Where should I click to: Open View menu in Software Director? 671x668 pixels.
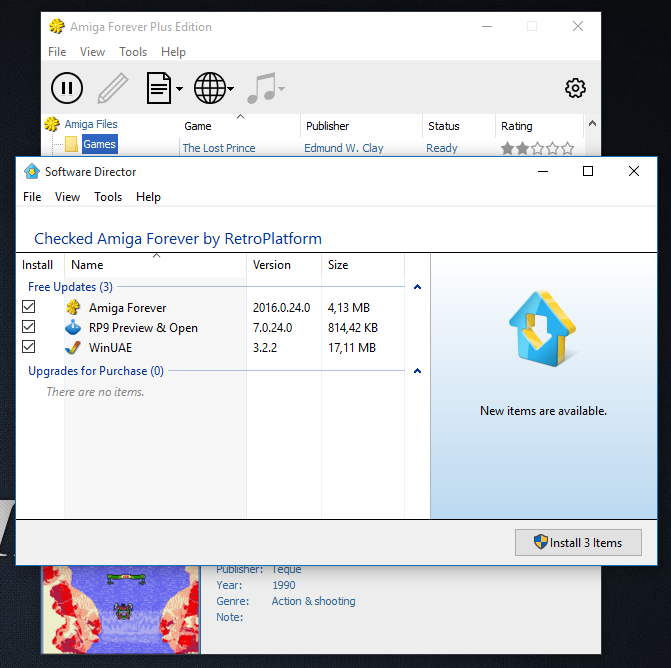coord(67,197)
